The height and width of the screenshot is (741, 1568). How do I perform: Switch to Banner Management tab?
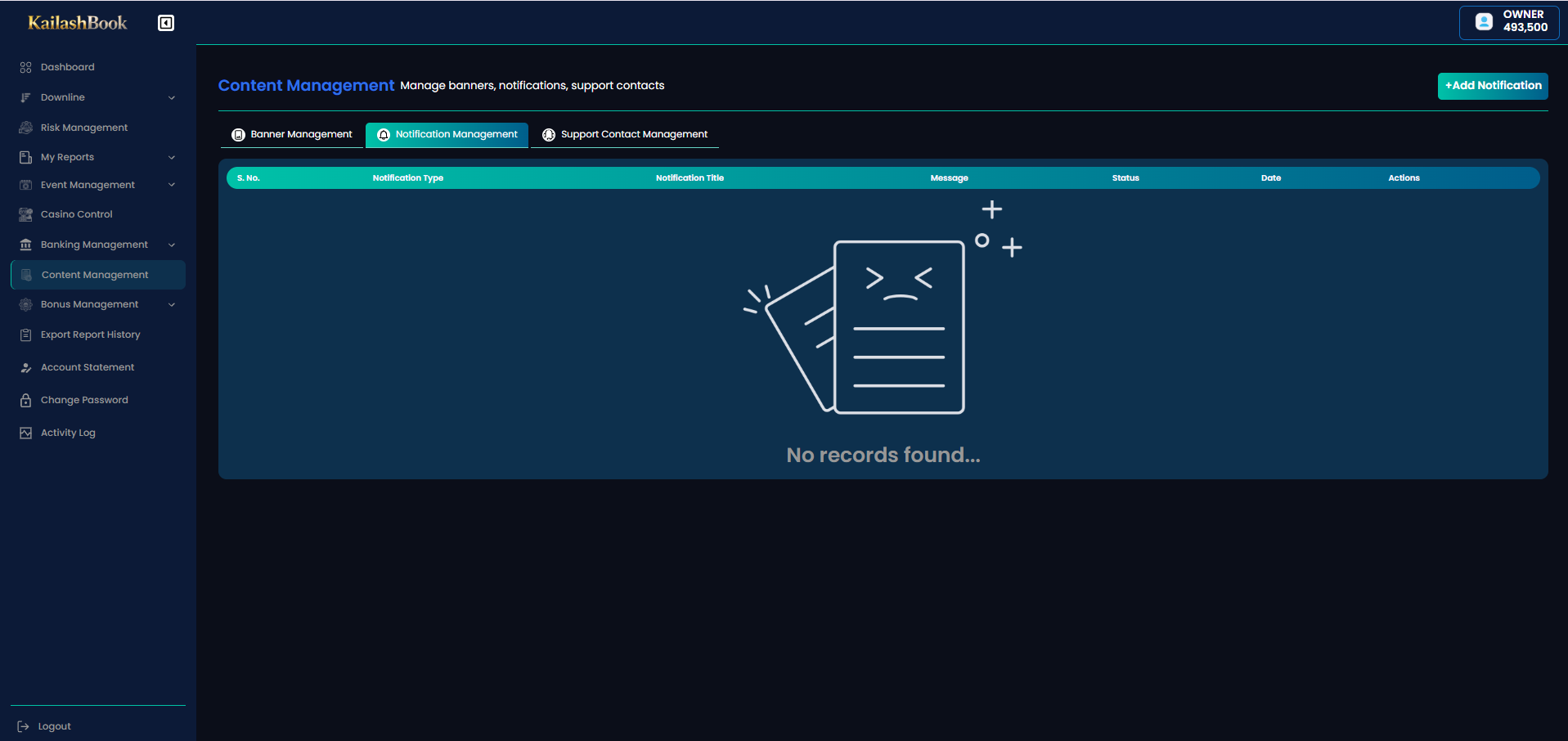tap(292, 135)
